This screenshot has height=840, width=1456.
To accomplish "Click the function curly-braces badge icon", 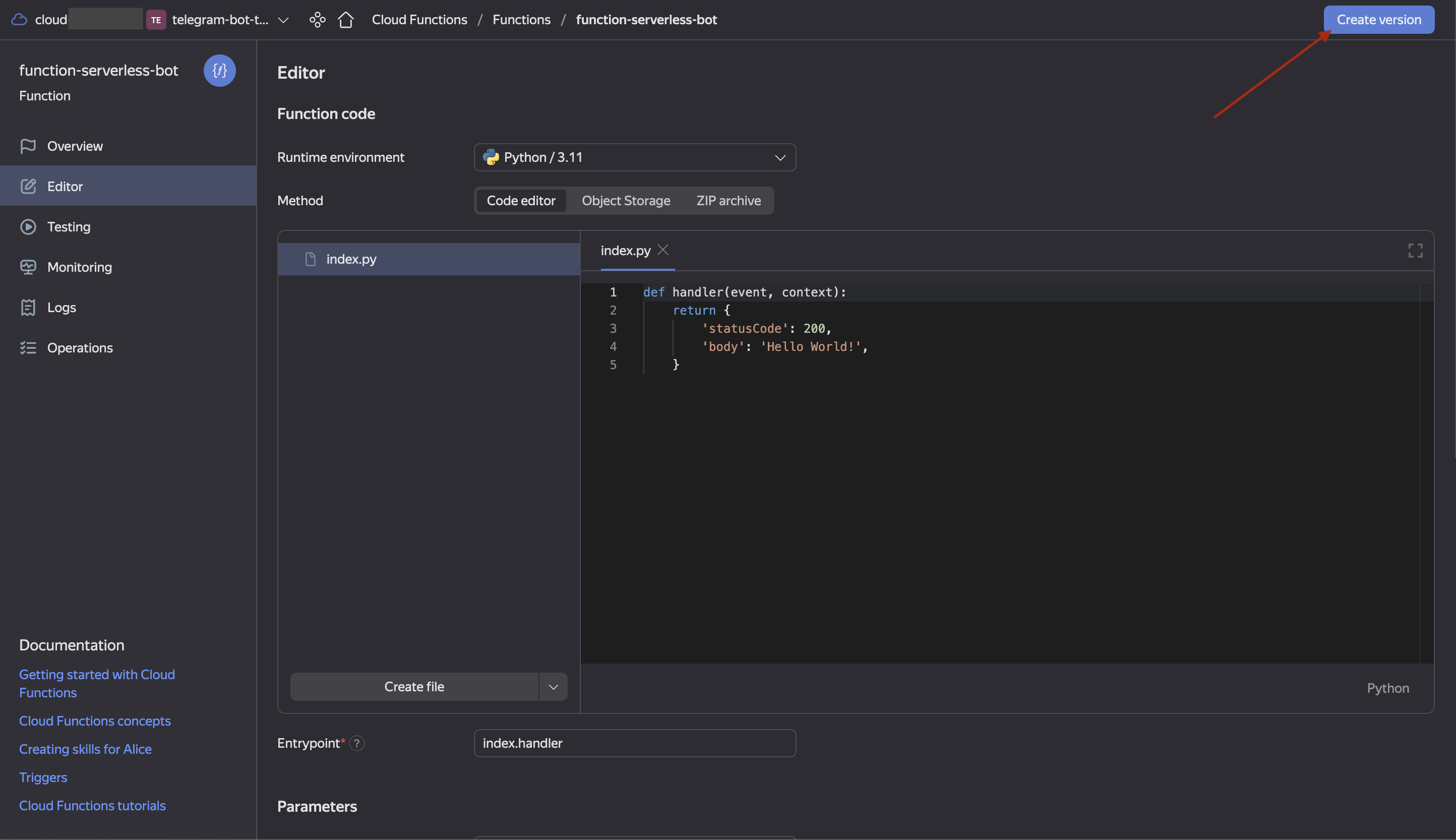I will point(219,71).
